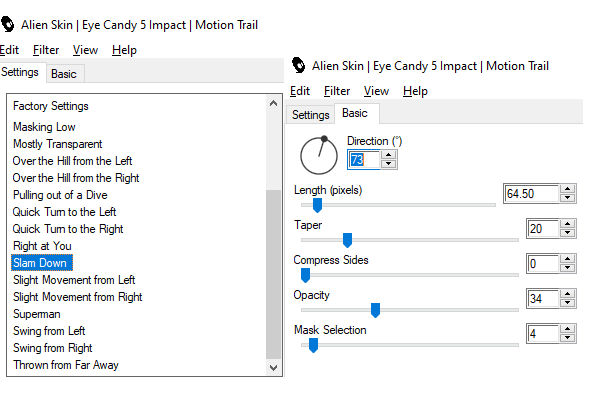Click the settings list scroll up arrow
This screenshot has width=600, height=400.
(x=273, y=103)
